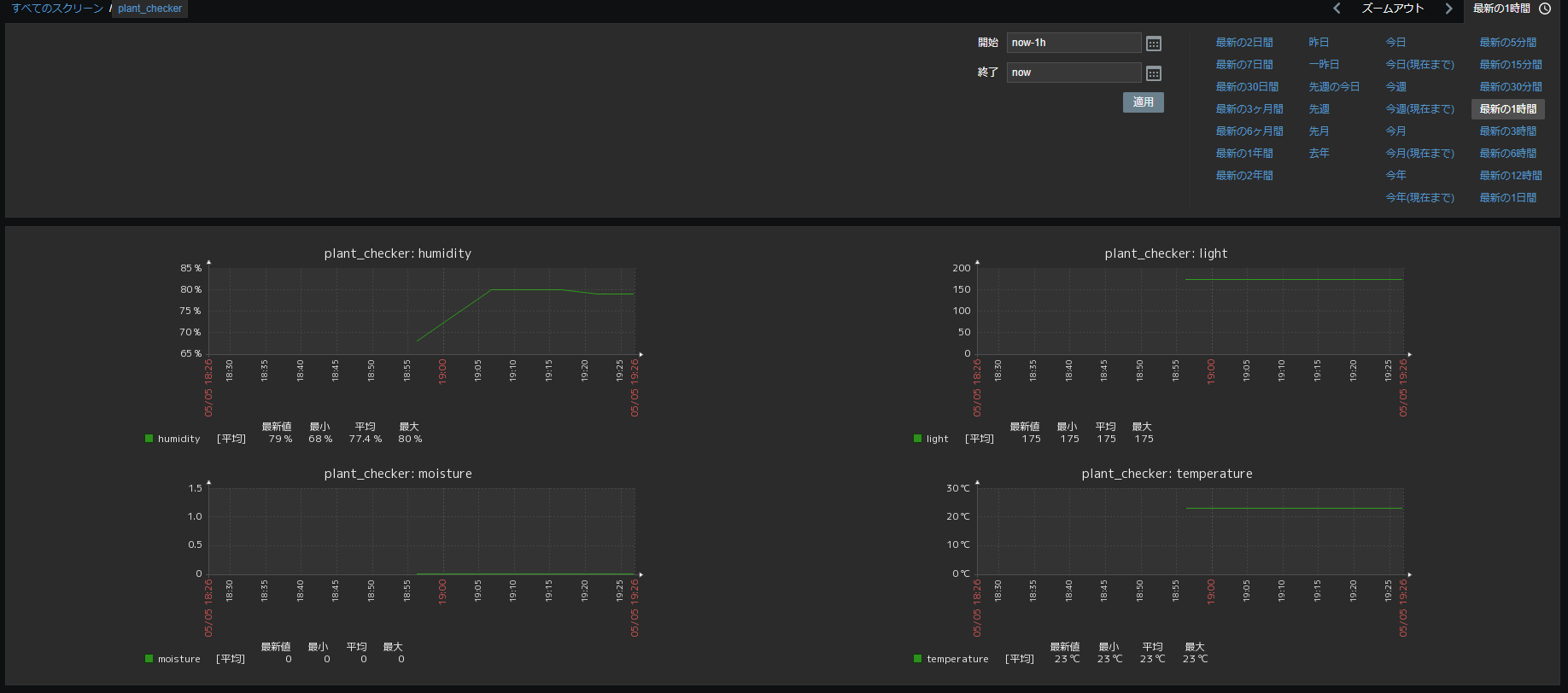The width and height of the screenshot is (1568, 693).
Task: Open the 最新の1時間 time selector tab
Action: click(1501, 9)
